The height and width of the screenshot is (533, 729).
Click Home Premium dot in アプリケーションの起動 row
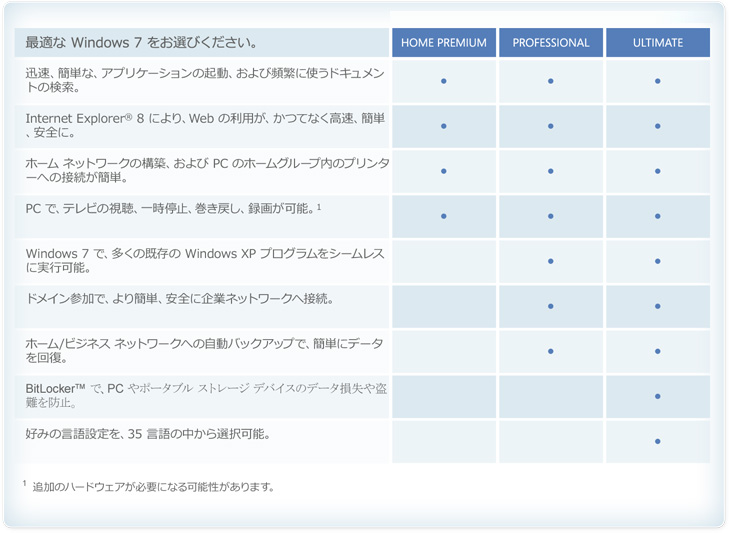coord(444,81)
